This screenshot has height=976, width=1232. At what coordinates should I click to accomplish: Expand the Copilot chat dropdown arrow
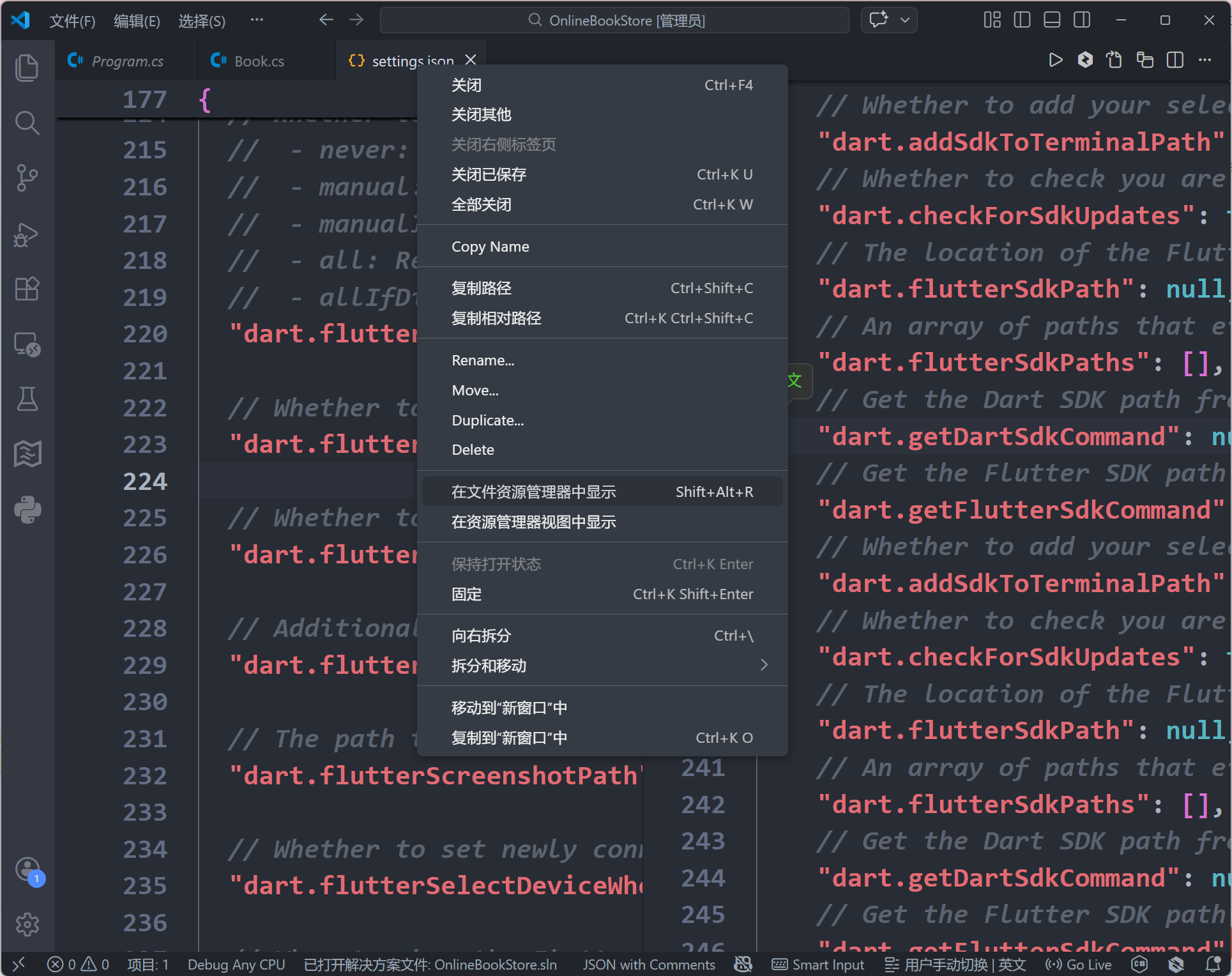905,20
